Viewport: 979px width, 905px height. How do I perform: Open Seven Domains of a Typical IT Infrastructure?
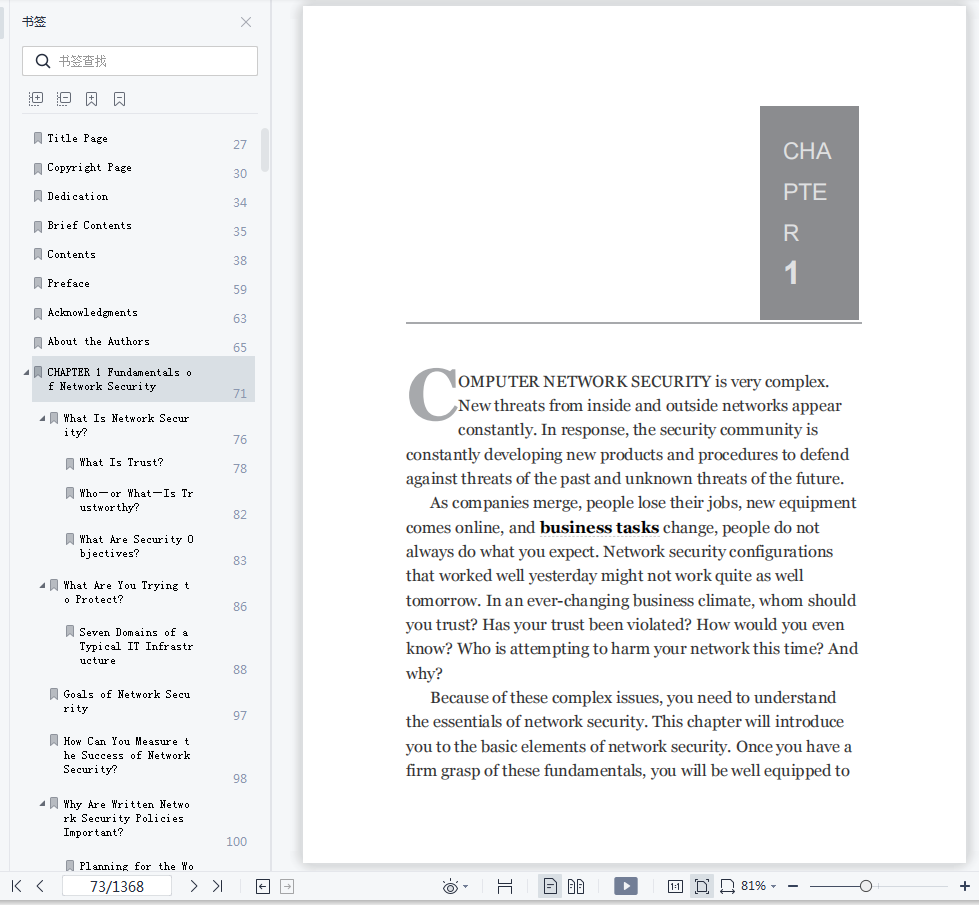point(136,646)
